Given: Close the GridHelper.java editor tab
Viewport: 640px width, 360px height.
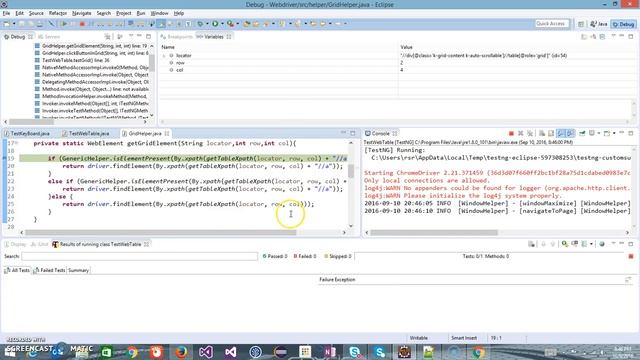Looking at the screenshot, I should point(167,133).
